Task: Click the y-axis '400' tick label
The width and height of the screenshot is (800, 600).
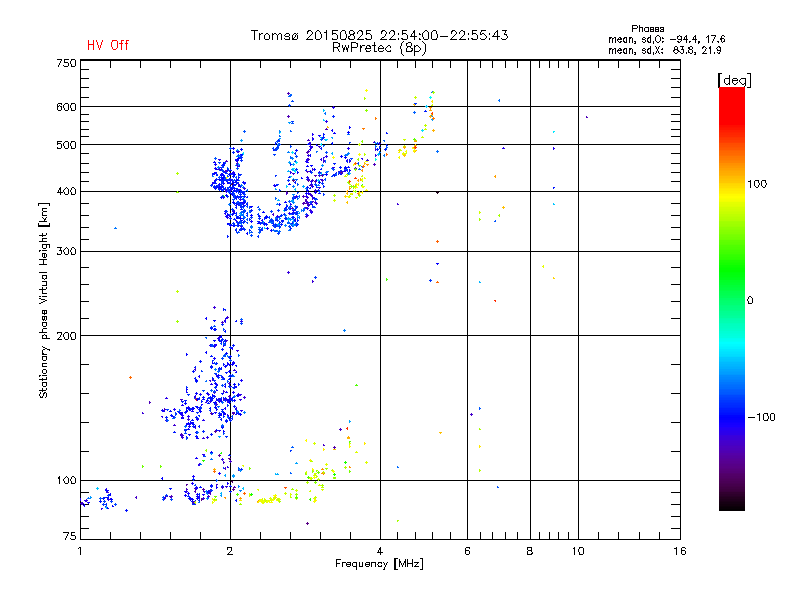Action: (66, 192)
